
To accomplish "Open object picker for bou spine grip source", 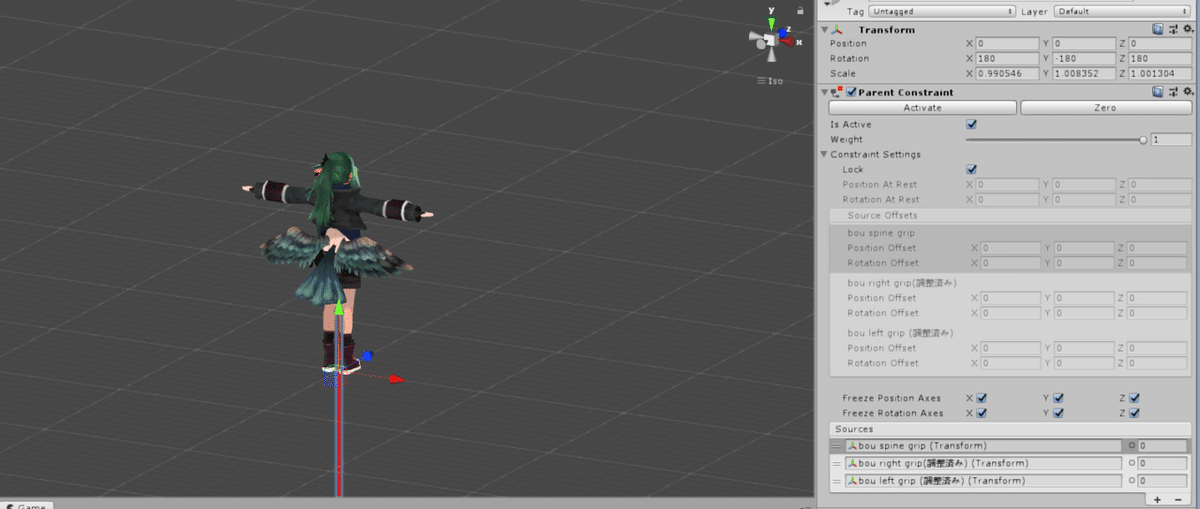I will click(x=1131, y=446).
